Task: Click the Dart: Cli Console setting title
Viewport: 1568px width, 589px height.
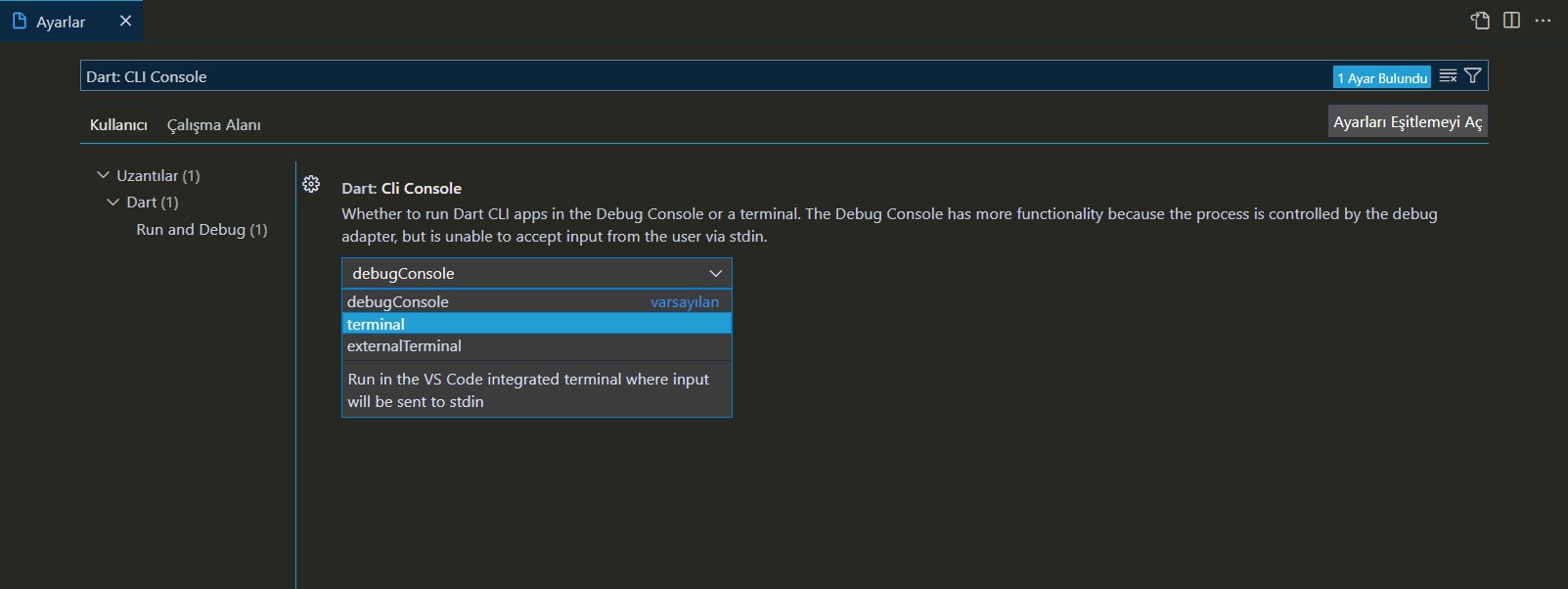Action: [x=401, y=188]
